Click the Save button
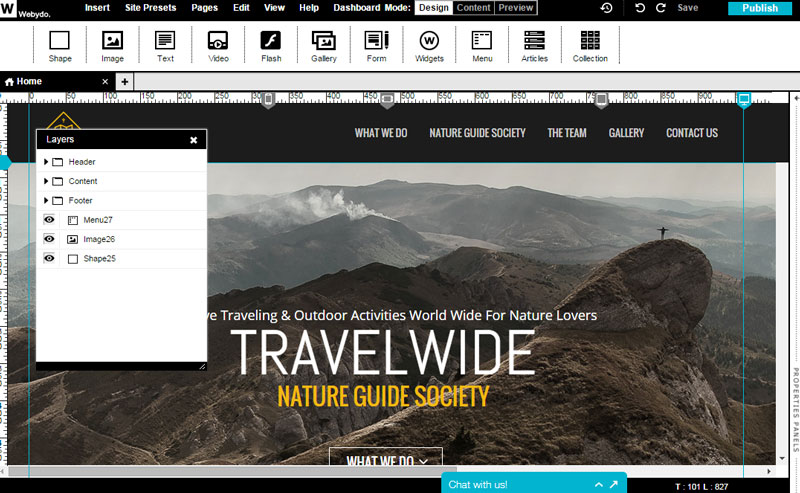The width and height of the screenshot is (800, 493). pyautogui.click(x=688, y=8)
